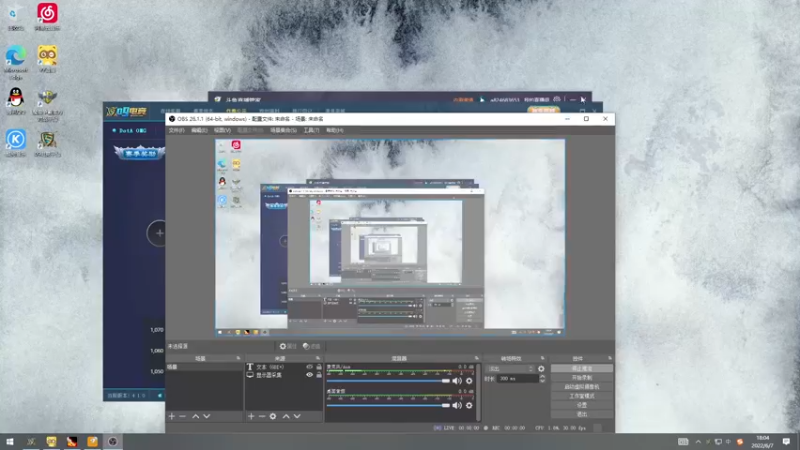Open the notification center in taskbar
This screenshot has width=800, height=450.
(x=786, y=441)
